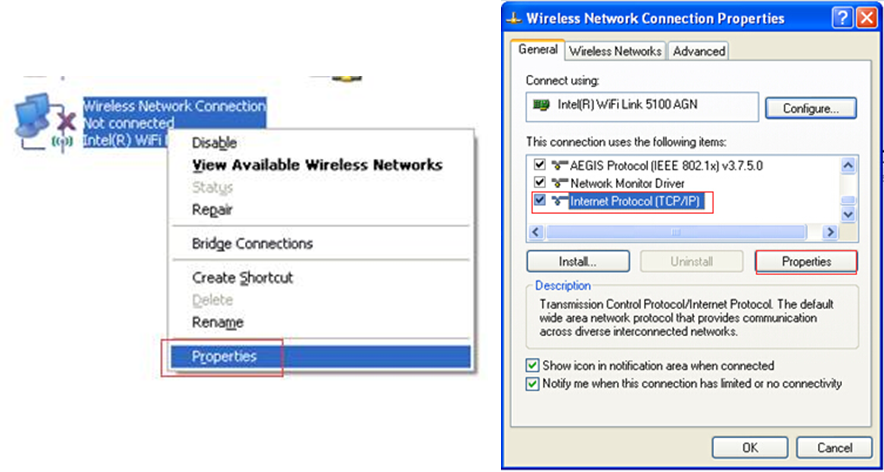
Task: Click the items list scroll up arrow
Action: click(848, 166)
